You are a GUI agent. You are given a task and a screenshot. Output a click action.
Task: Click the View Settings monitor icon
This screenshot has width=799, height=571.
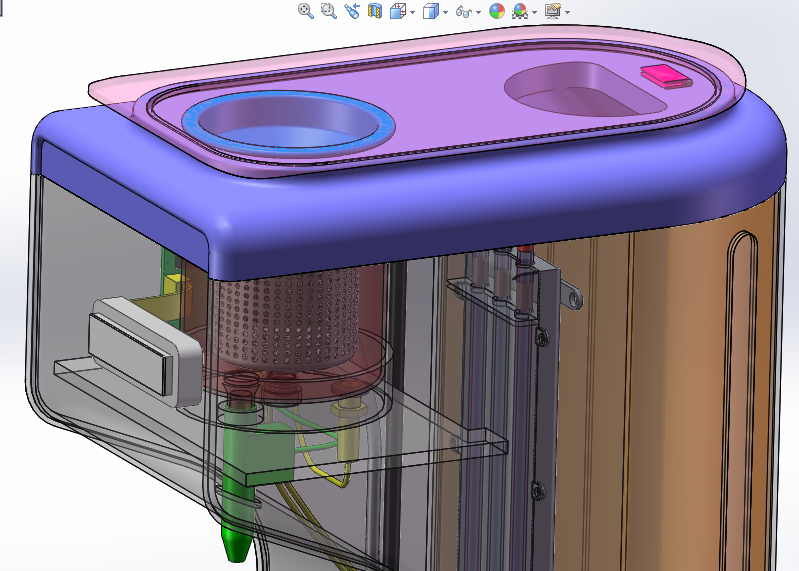[553, 11]
